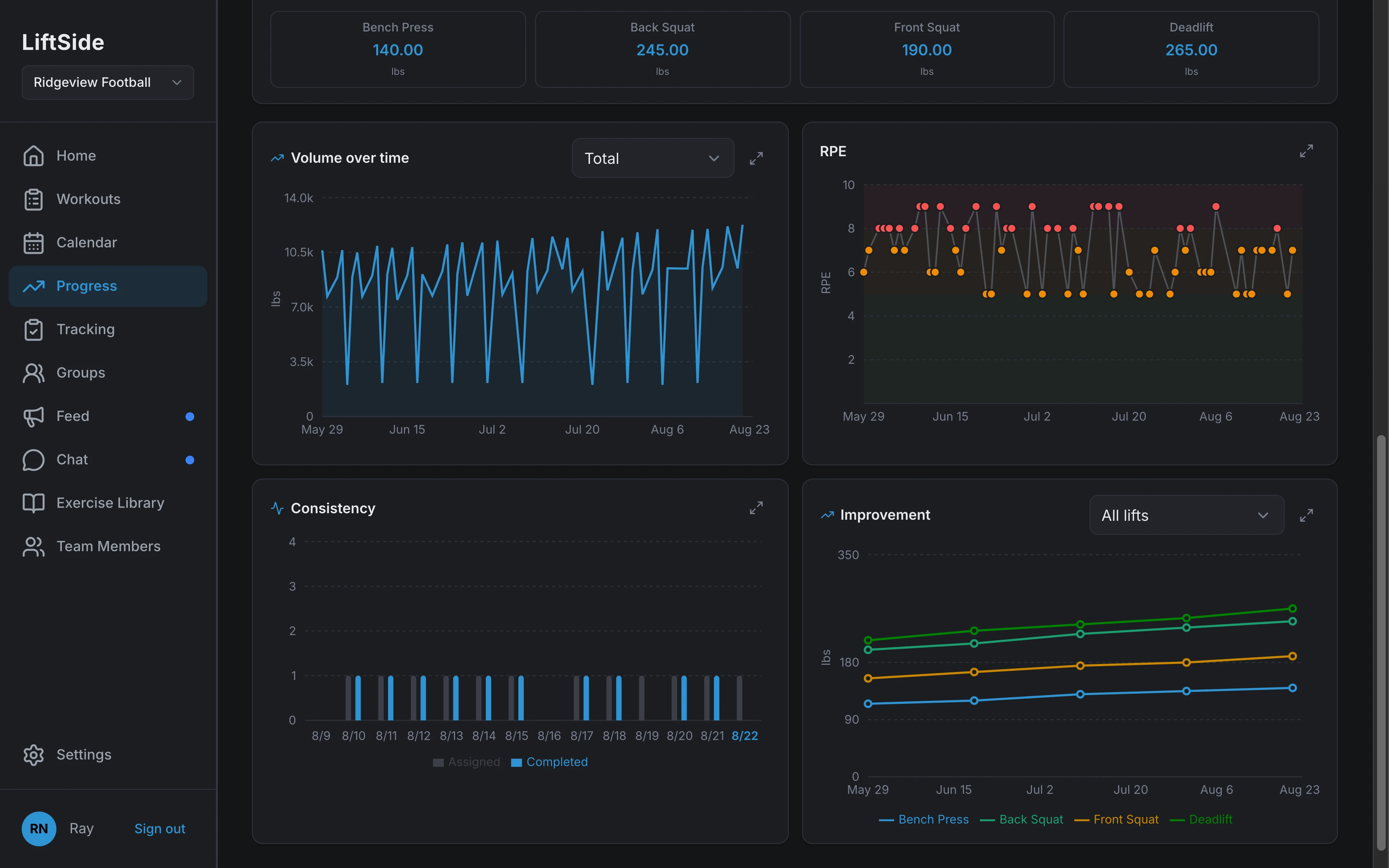Expand the RPE chart fullscreen

1307,151
